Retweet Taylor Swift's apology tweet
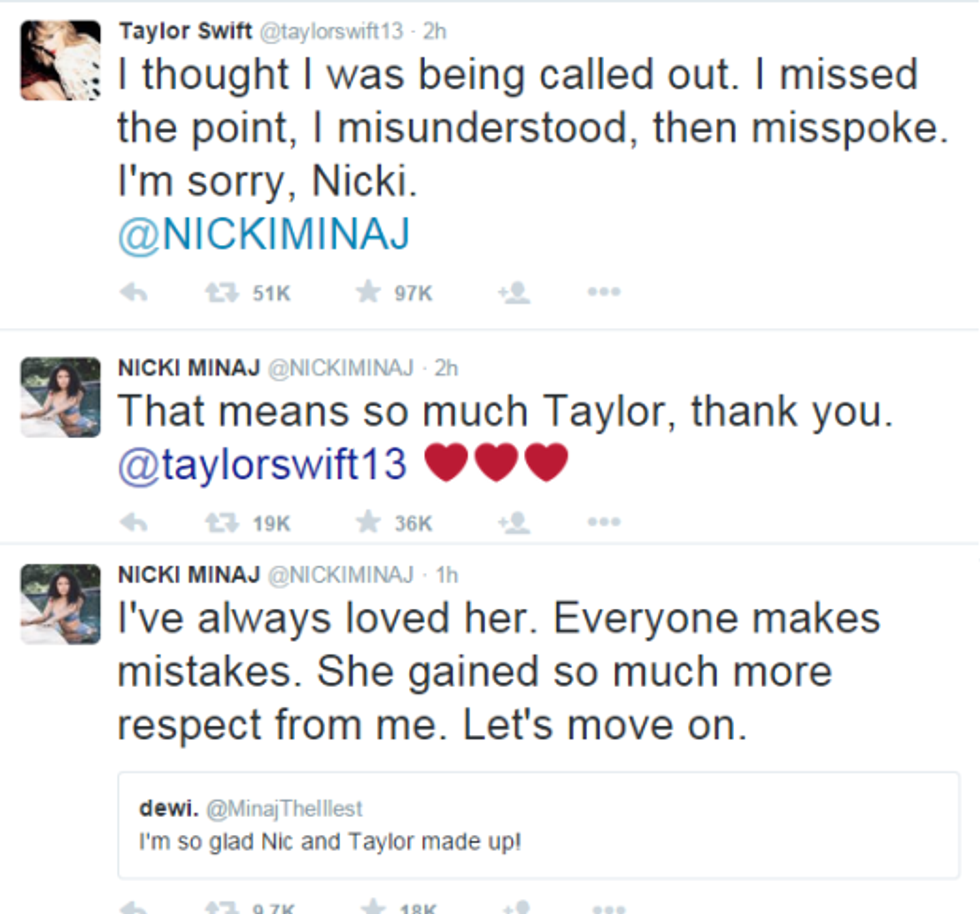 tap(215, 293)
